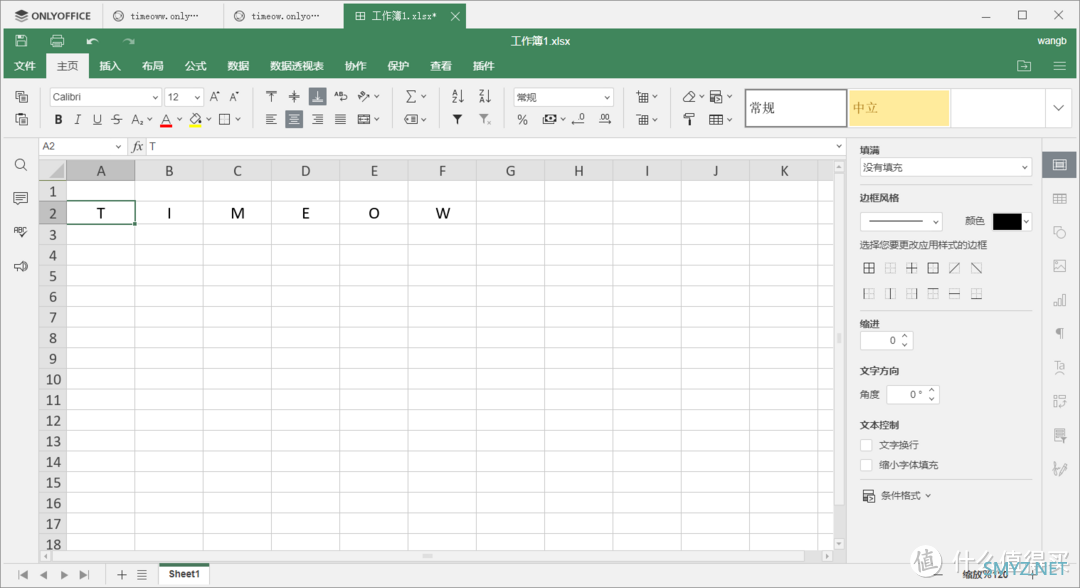1080x588 pixels.
Task: Switch to the 数据透视表 tab
Action: point(297,66)
